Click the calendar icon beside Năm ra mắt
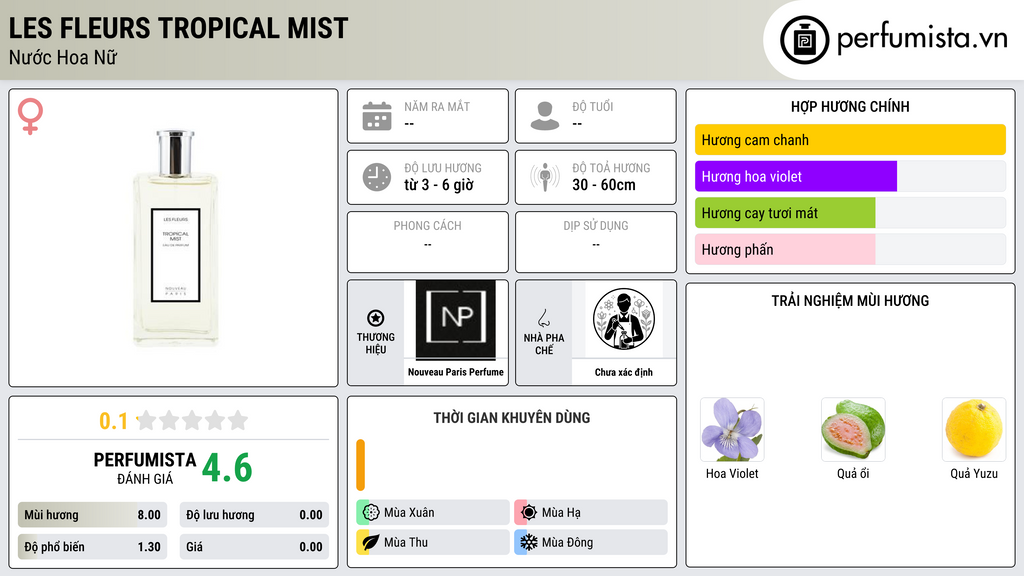Screen dimensions: 1024x576 click(377, 116)
